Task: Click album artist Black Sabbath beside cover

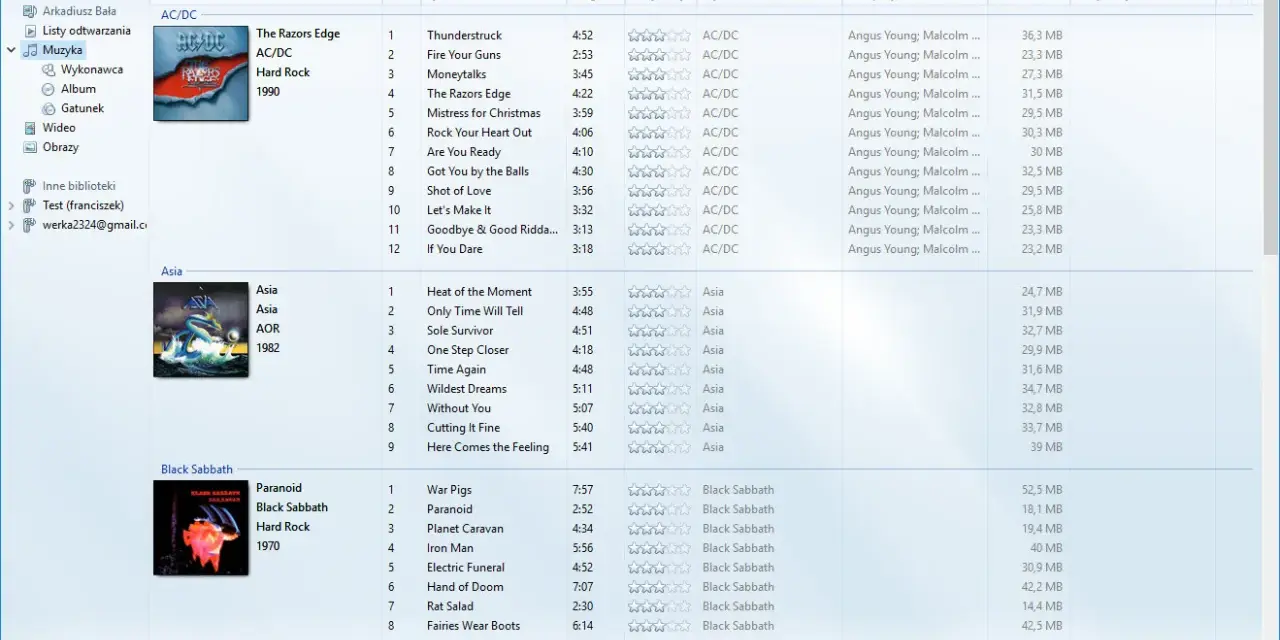Action: point(292,507)
